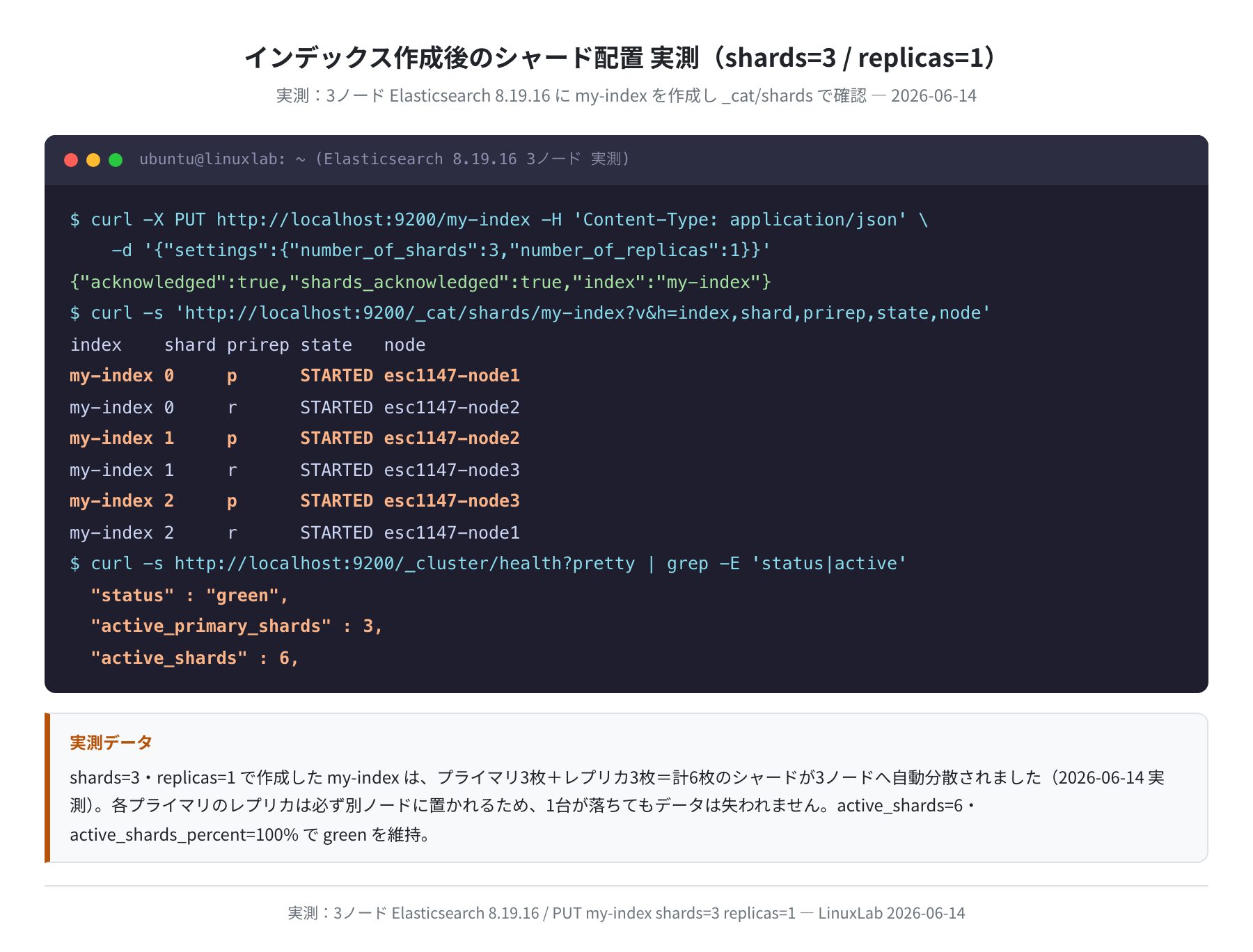Viewport: 1253px width, 952px height.
Task: Click the 'index' column header
Action: pyautogui.click(x=96, y=345)
